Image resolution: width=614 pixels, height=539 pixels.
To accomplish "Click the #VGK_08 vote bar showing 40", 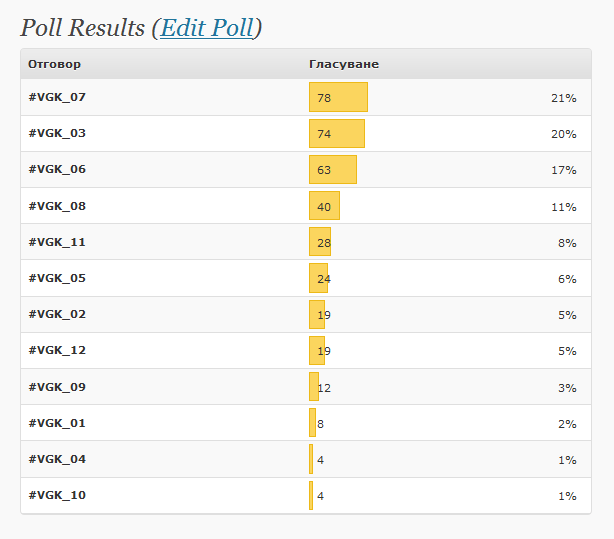I will pos(324,206).
